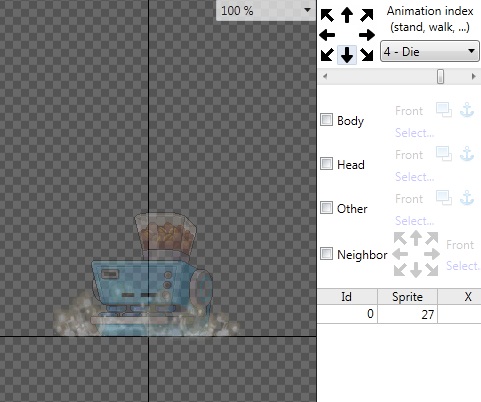
Task: Select the left direction arrow
Action: pos(327,35)
